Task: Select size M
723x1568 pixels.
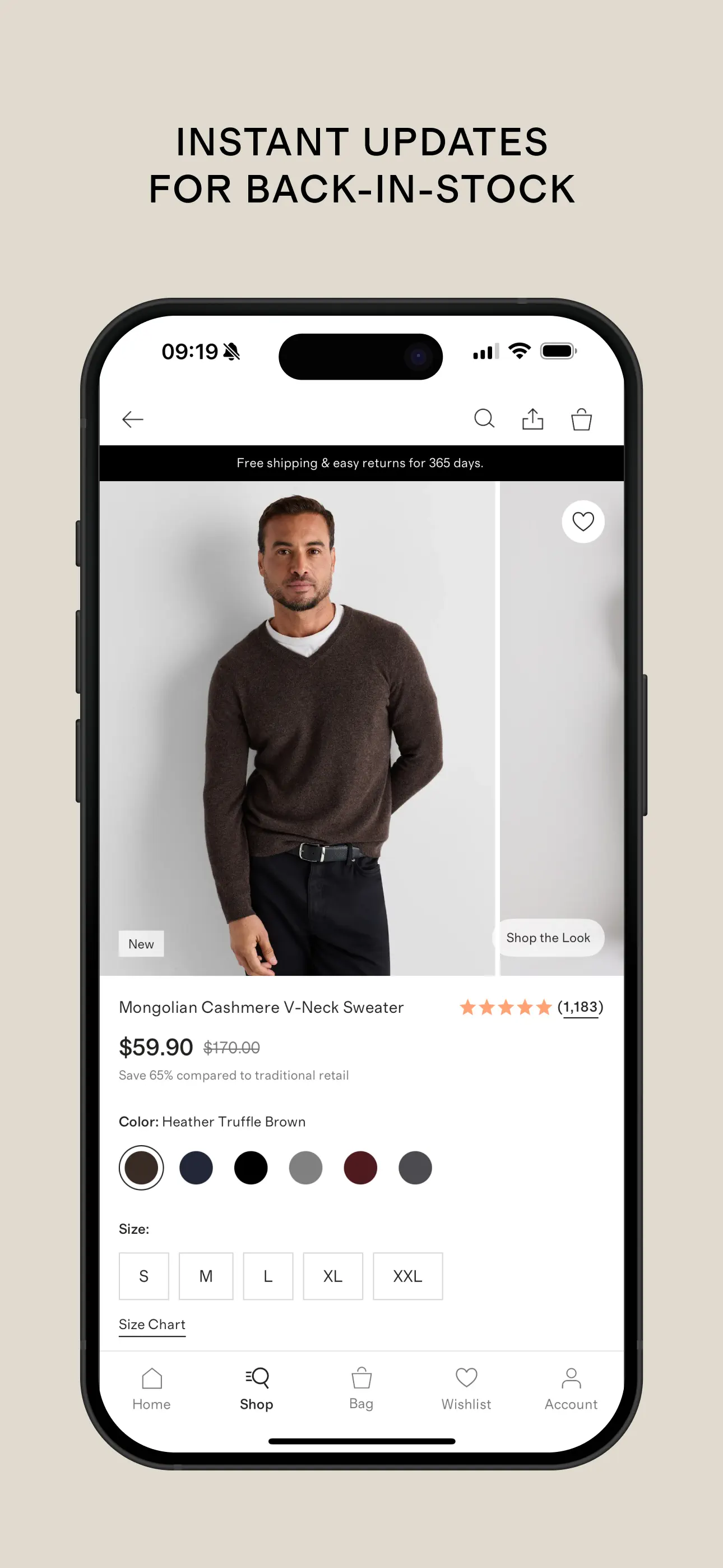Action: pos(206,1276)
